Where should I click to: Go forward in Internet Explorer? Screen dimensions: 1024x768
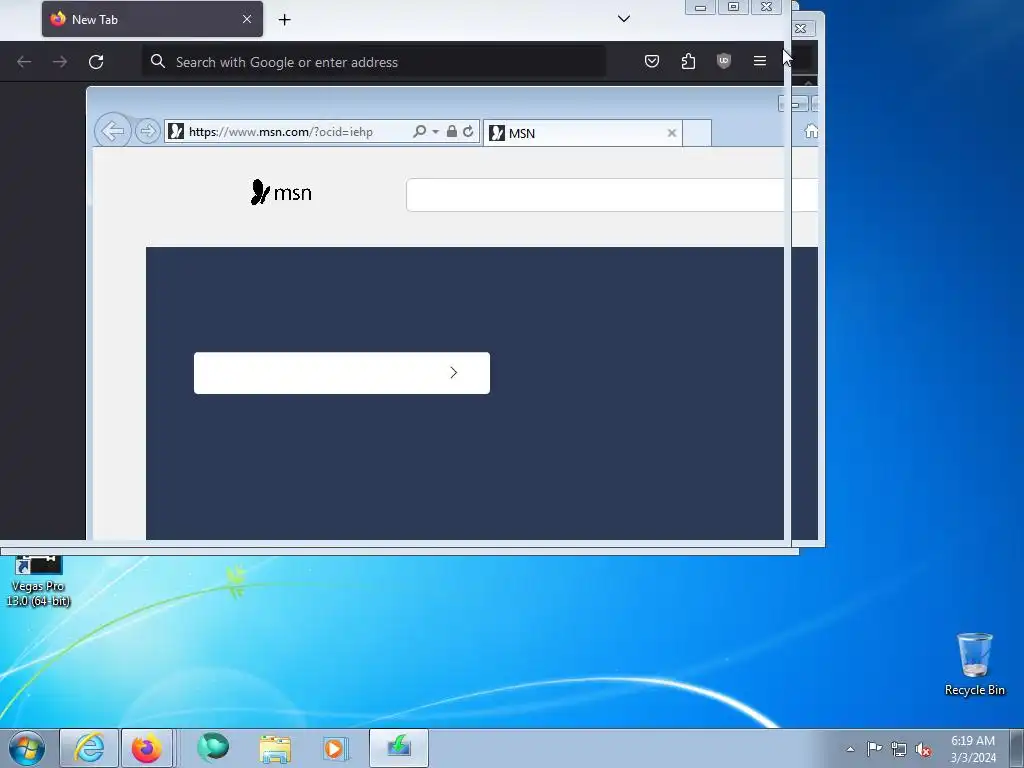click(148, 131)
